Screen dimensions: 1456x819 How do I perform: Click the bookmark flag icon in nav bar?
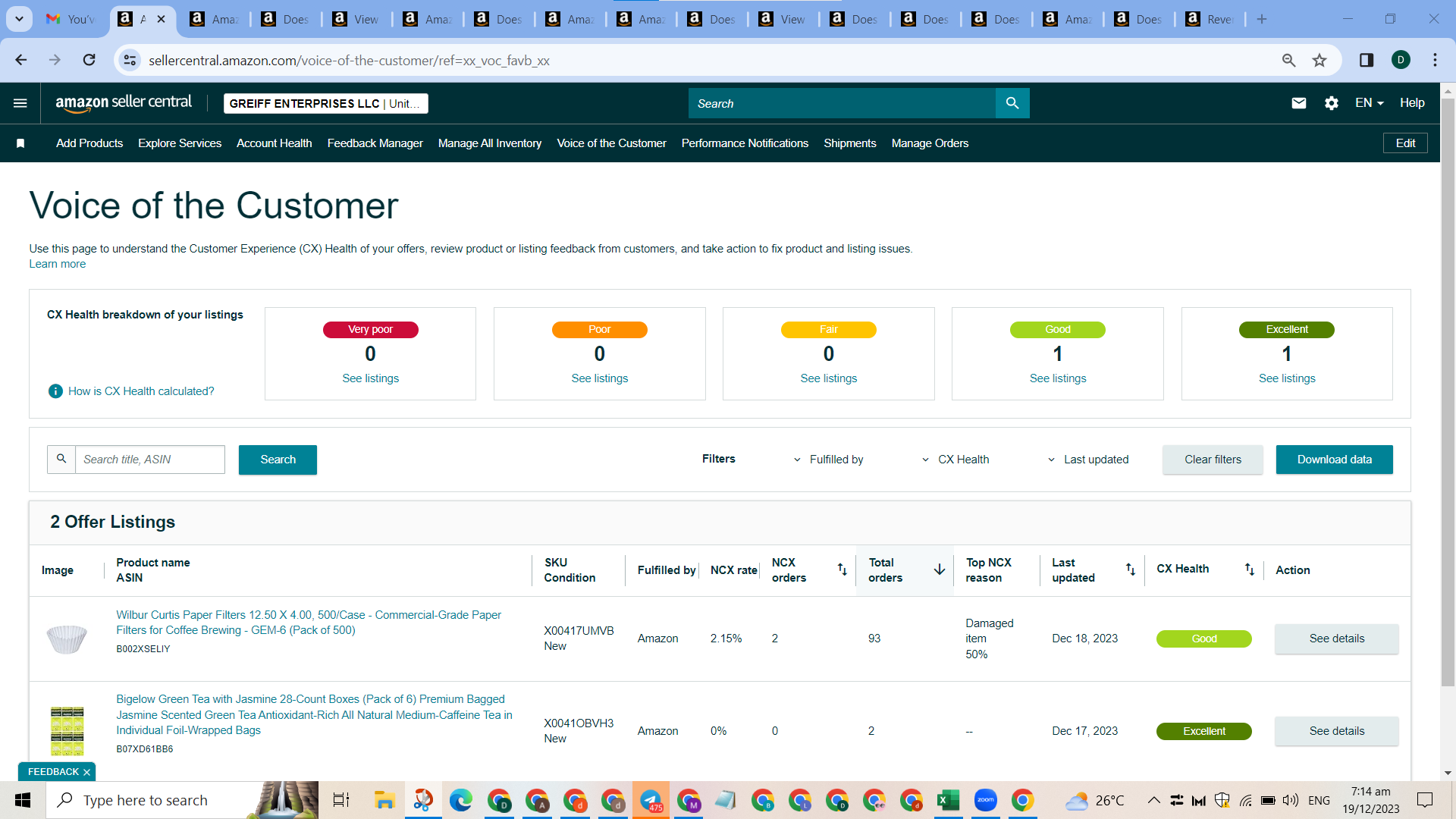(x=20, y=143)
